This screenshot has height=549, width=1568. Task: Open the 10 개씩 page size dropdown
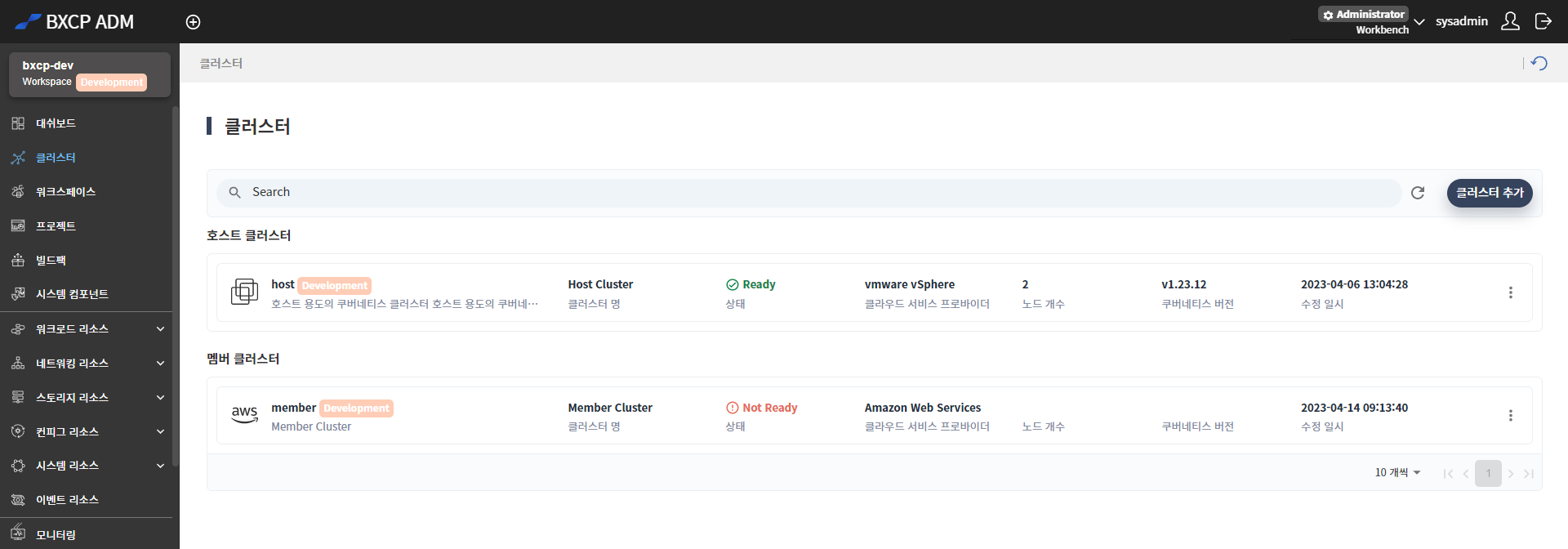tap(1397, 472)
